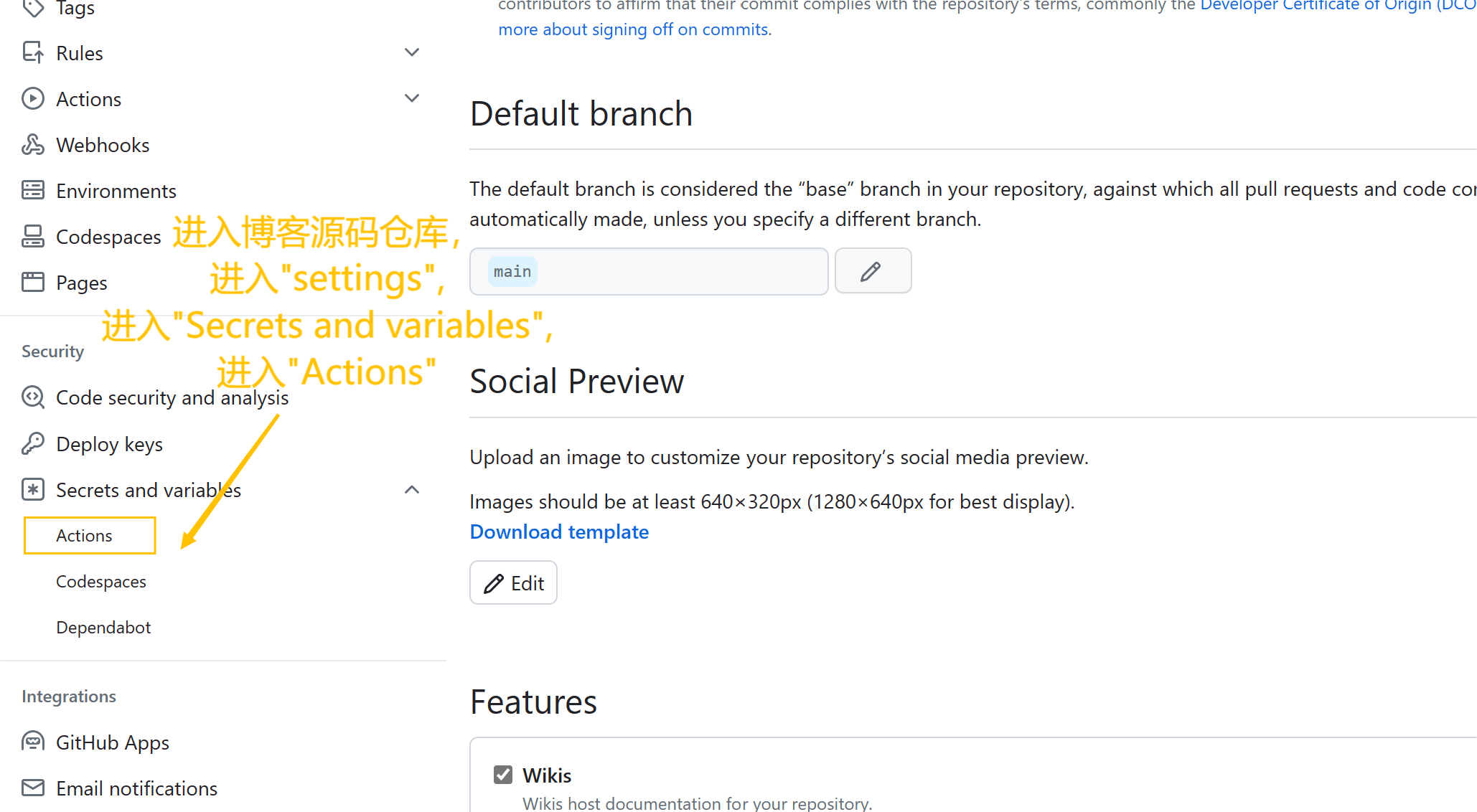This screenshot has height=812, width=1477.
Task: Click the Edit button for Social Preview
Action: (x=514, y=583)
